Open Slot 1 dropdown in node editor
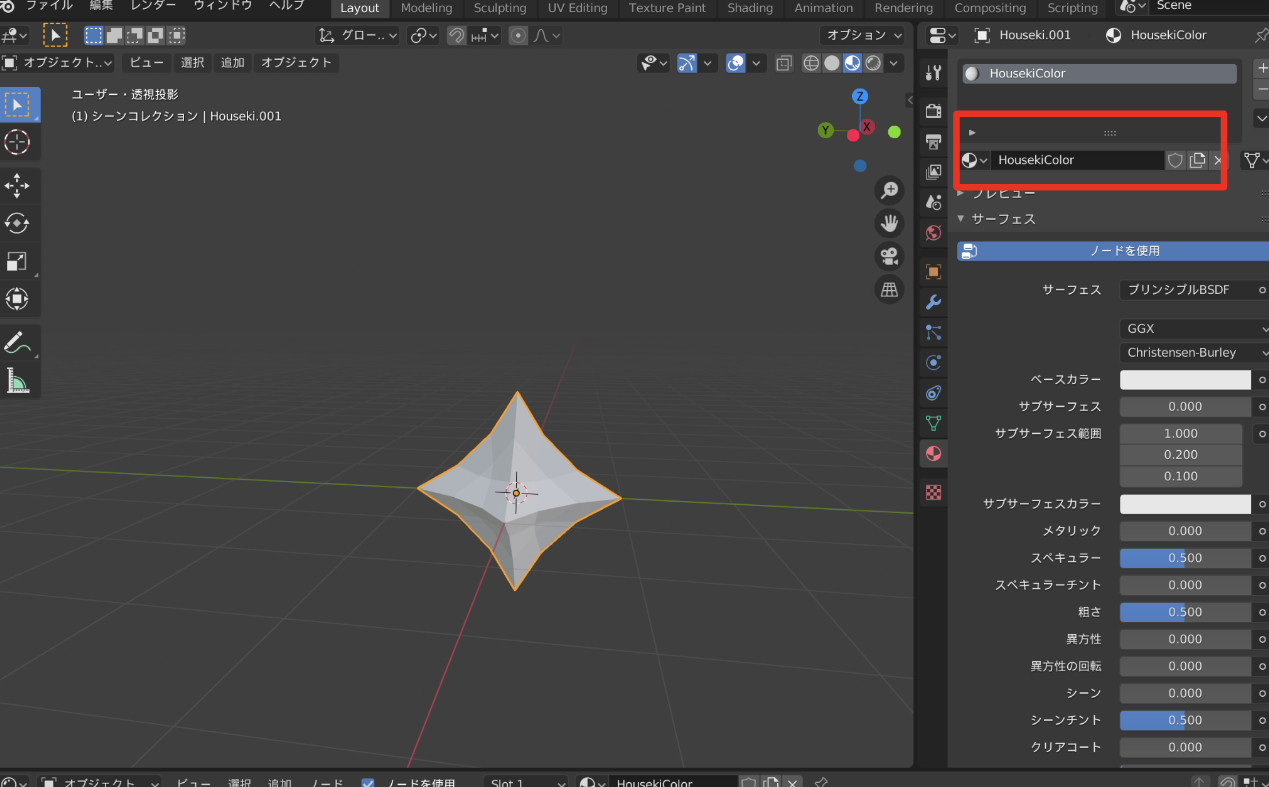 coord(526,782)
